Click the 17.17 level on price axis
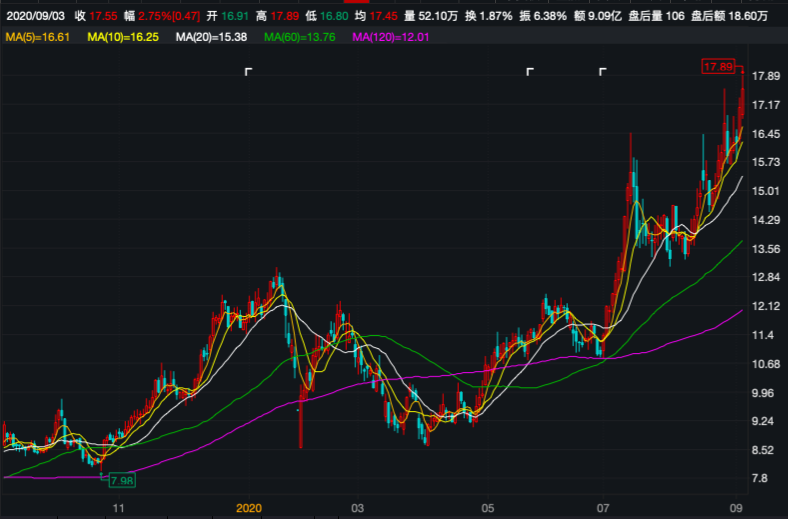Viewport: 788px width, 519px height. point(765,105)
